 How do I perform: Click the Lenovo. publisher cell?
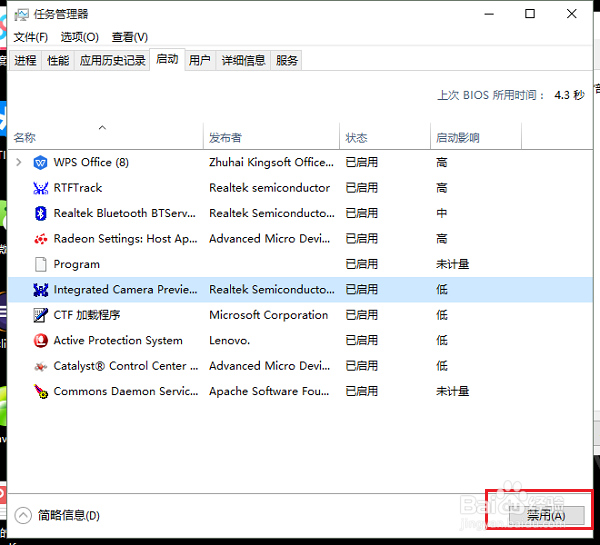coord(229,340)
